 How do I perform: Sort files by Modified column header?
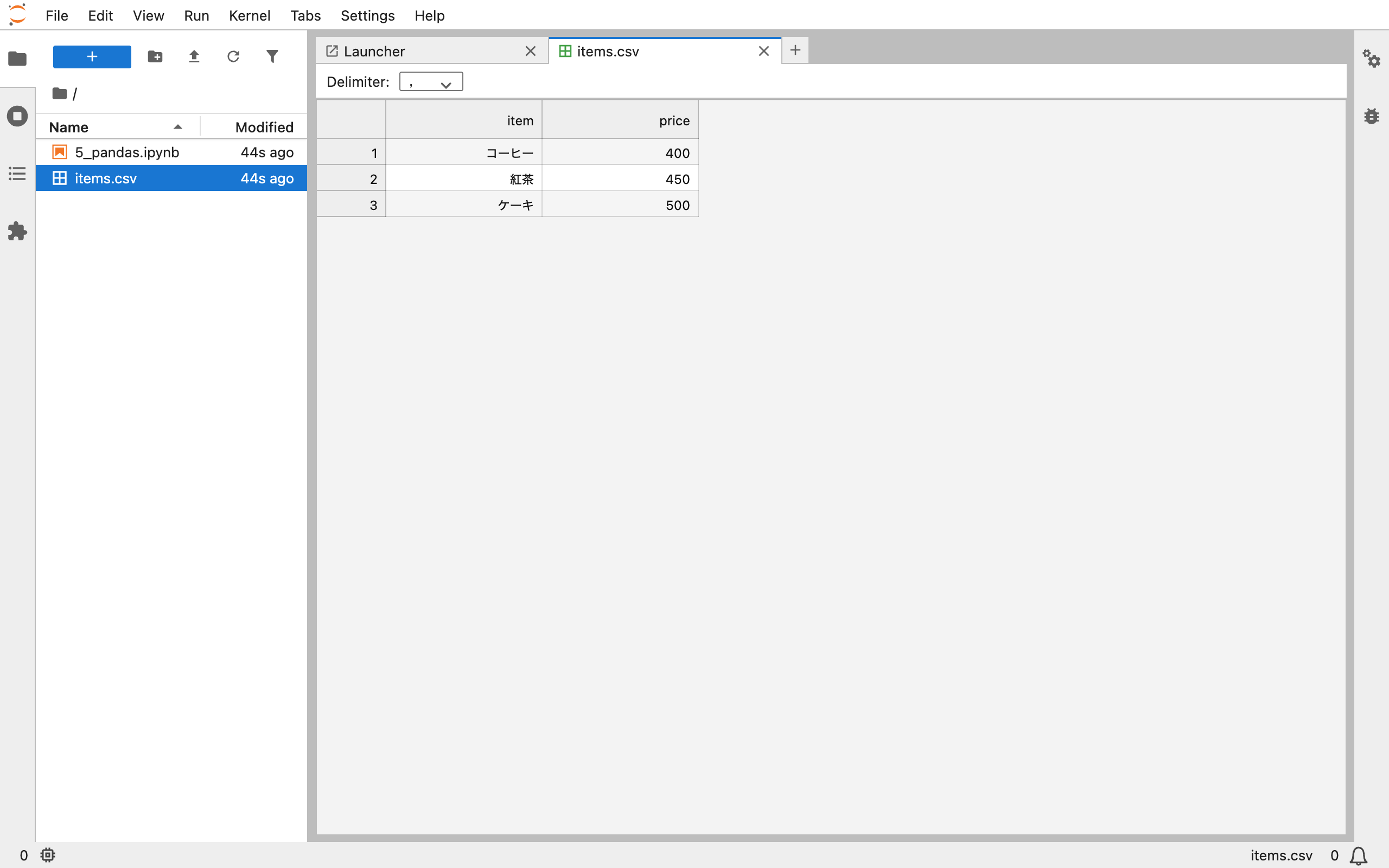[x=254, y=127]
